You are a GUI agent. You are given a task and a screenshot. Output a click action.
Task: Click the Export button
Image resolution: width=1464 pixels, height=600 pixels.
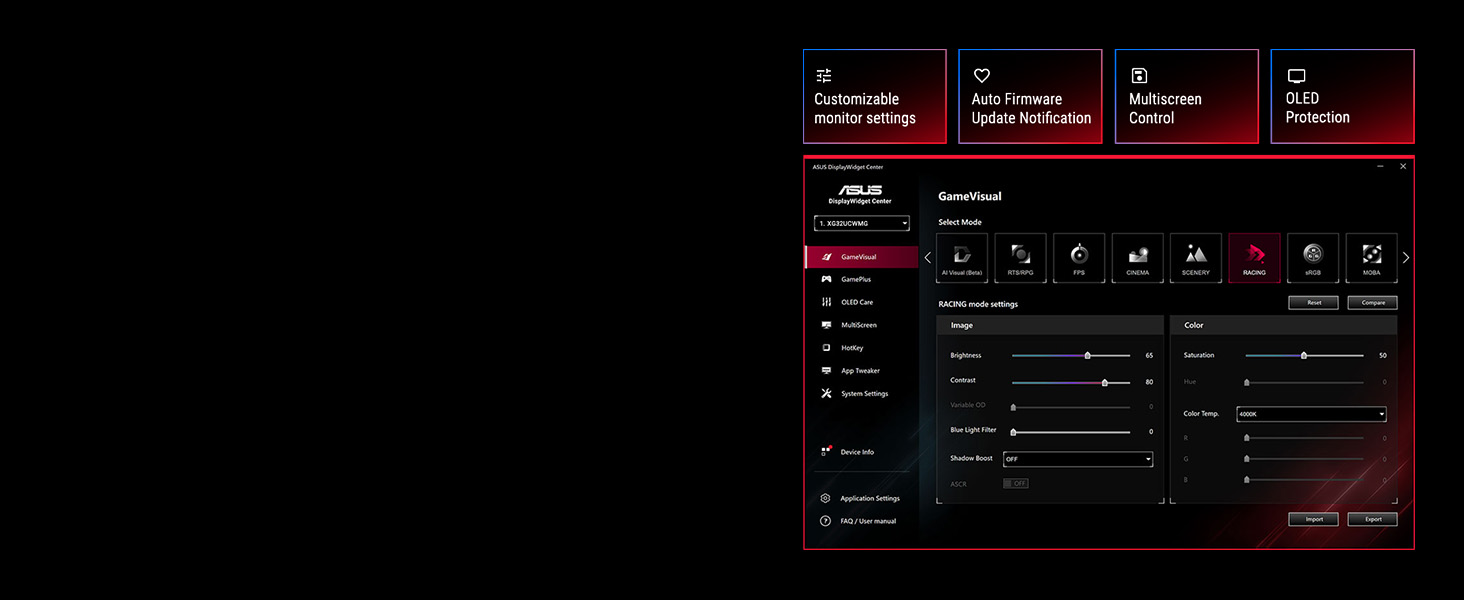click(x=1372, y=519)
